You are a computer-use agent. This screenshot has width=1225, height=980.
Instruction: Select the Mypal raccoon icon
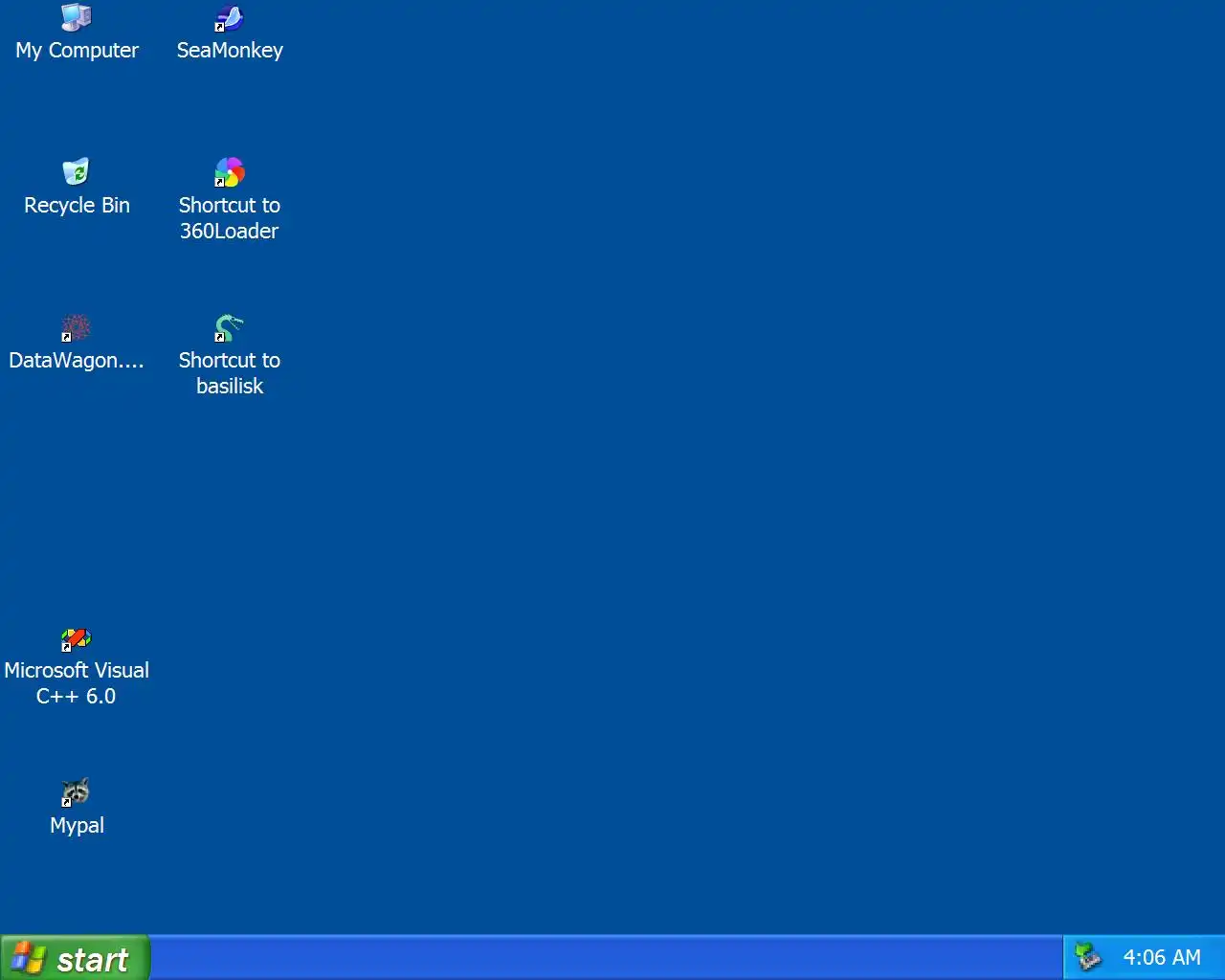coord(77,792)
